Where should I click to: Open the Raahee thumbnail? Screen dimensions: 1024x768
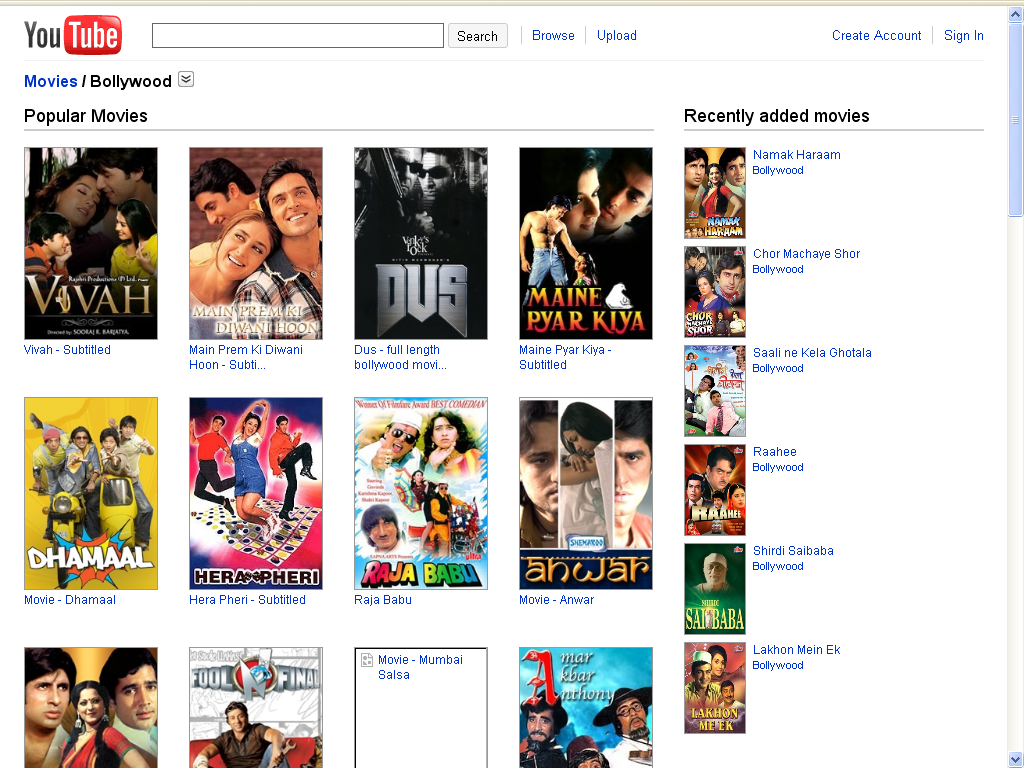714,490
